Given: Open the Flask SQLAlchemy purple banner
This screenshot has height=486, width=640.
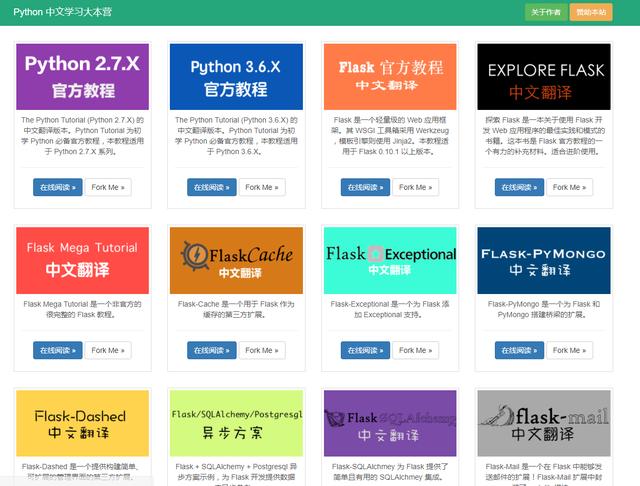Looking at the screenshot, I should [x=390, y=423].
